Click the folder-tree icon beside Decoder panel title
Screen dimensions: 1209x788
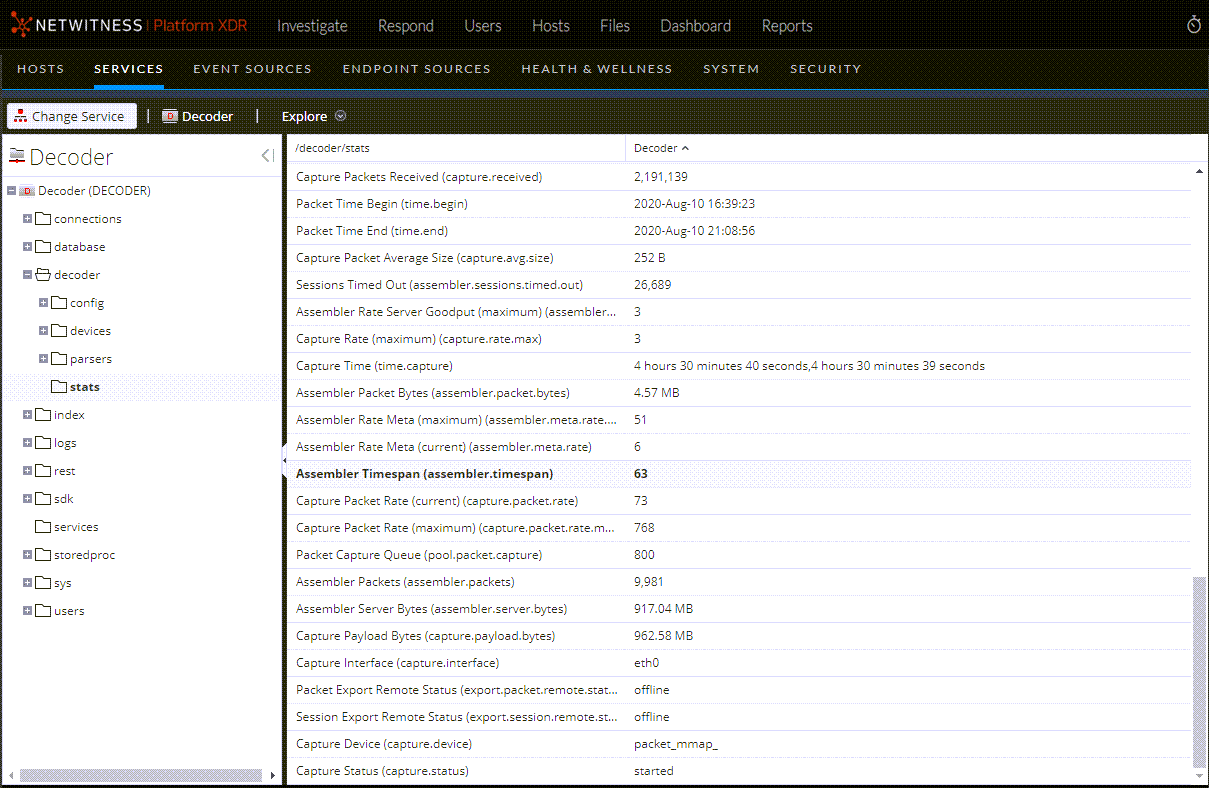point(15,155)
